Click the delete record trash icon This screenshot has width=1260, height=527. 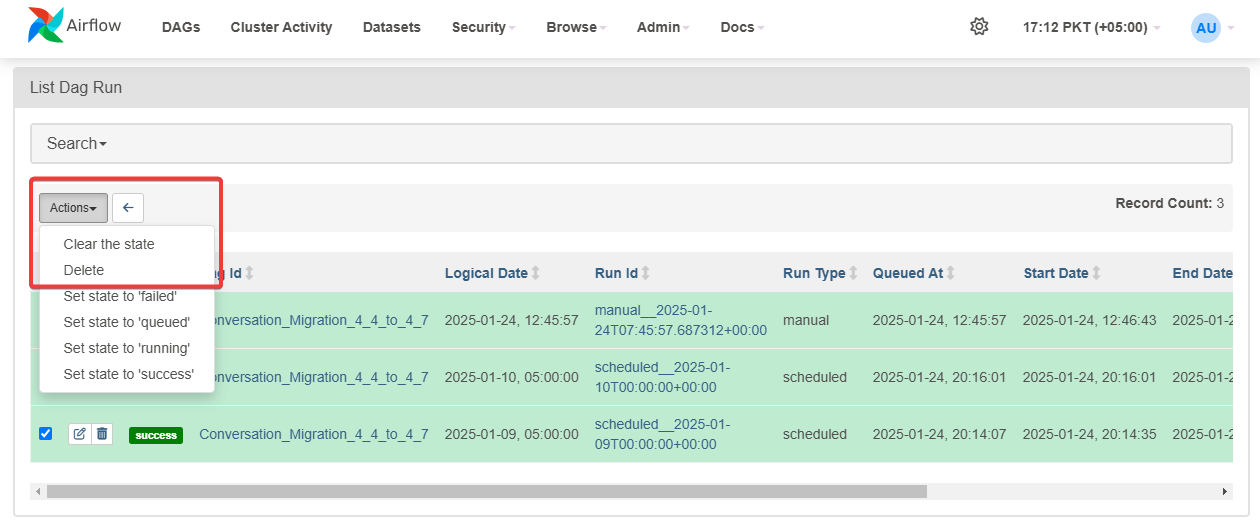pyautogui.click(x=102, y=434)
